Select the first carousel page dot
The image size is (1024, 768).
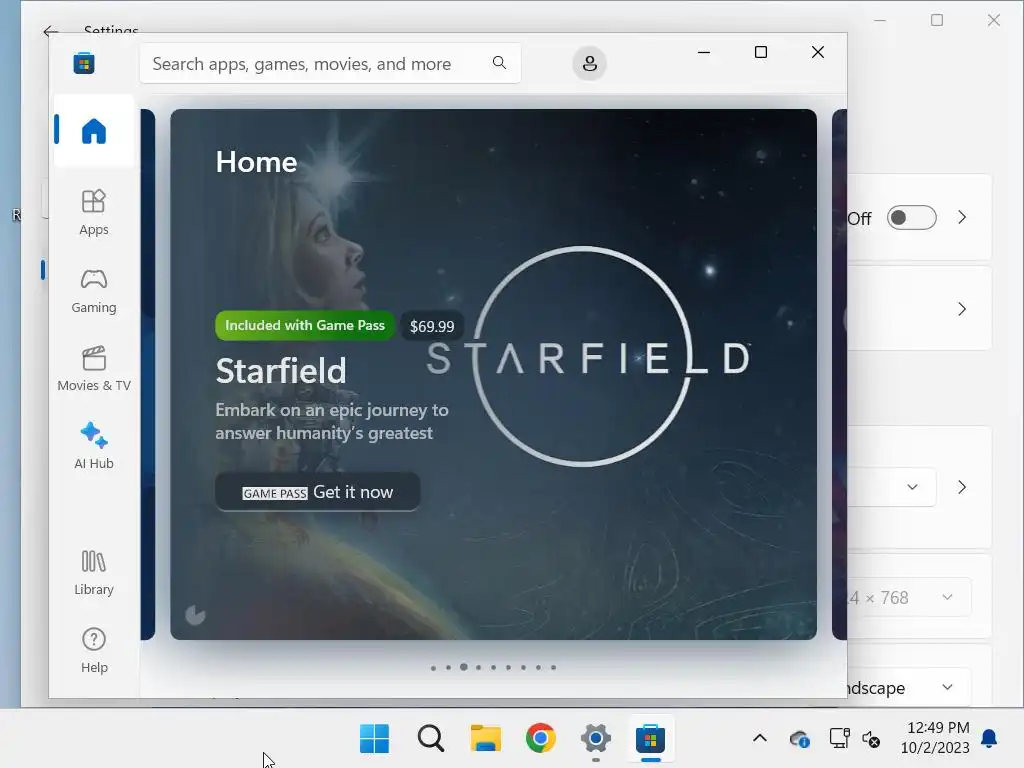(x=434, y=667)
